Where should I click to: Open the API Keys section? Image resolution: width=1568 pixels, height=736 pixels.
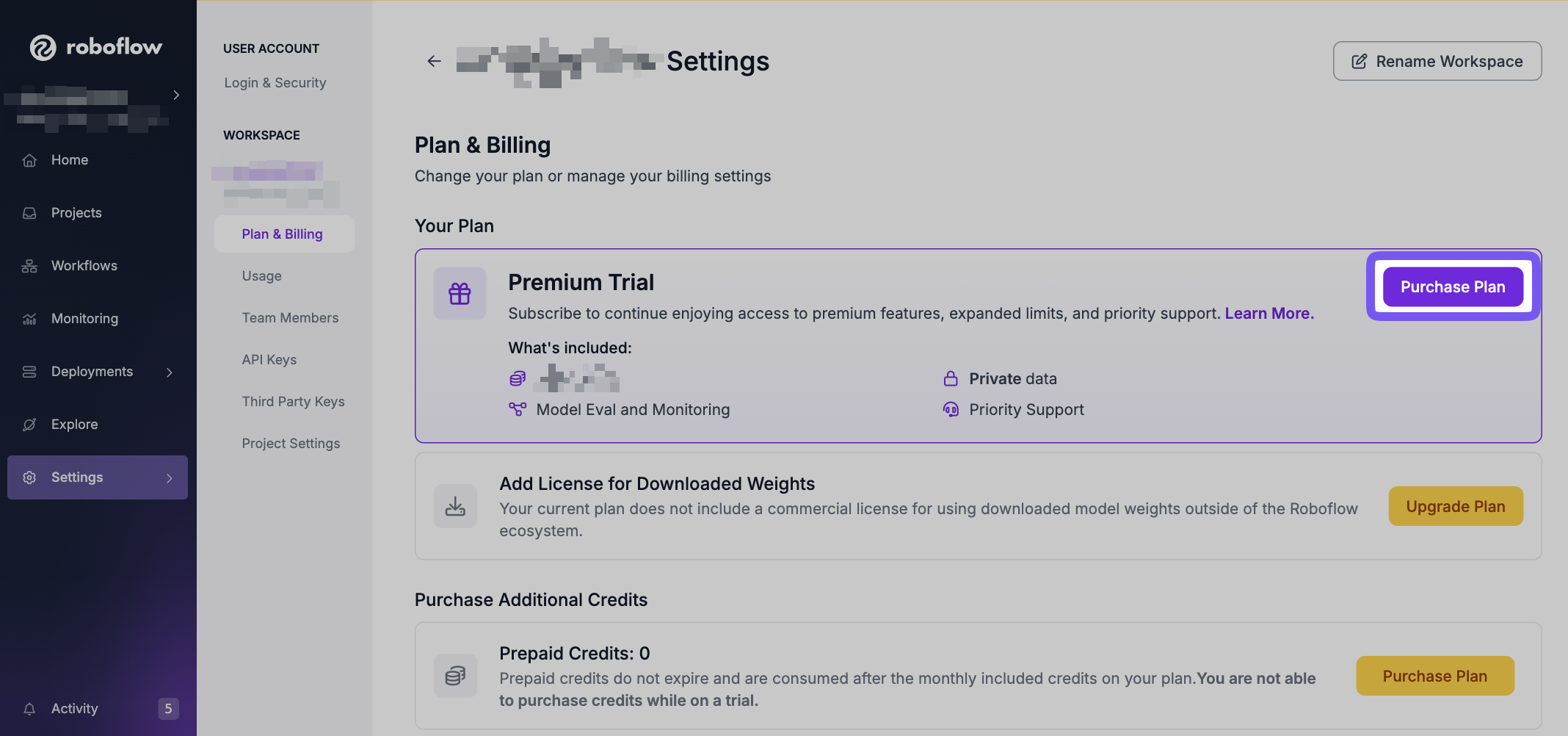pyautogui.click(x=269, y=360)
